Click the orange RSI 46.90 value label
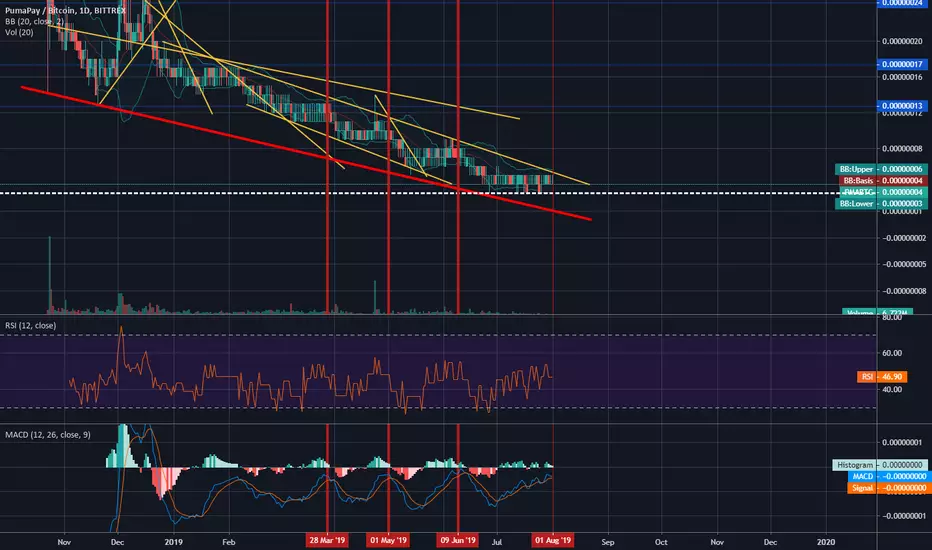The height and width of the screenshot is (550, 932). [883, 376]
